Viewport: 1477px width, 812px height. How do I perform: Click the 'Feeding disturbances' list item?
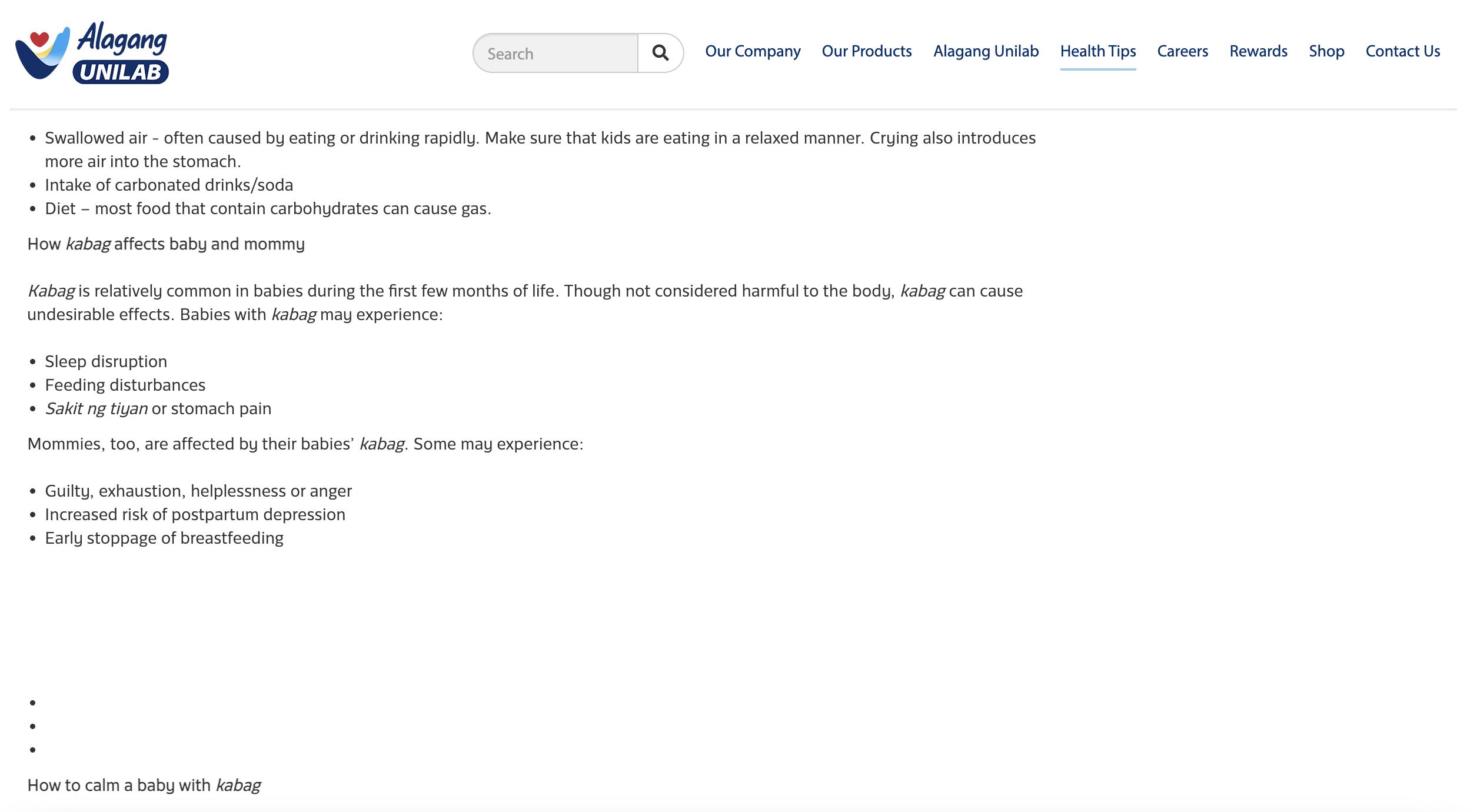[x=125, y=385]
